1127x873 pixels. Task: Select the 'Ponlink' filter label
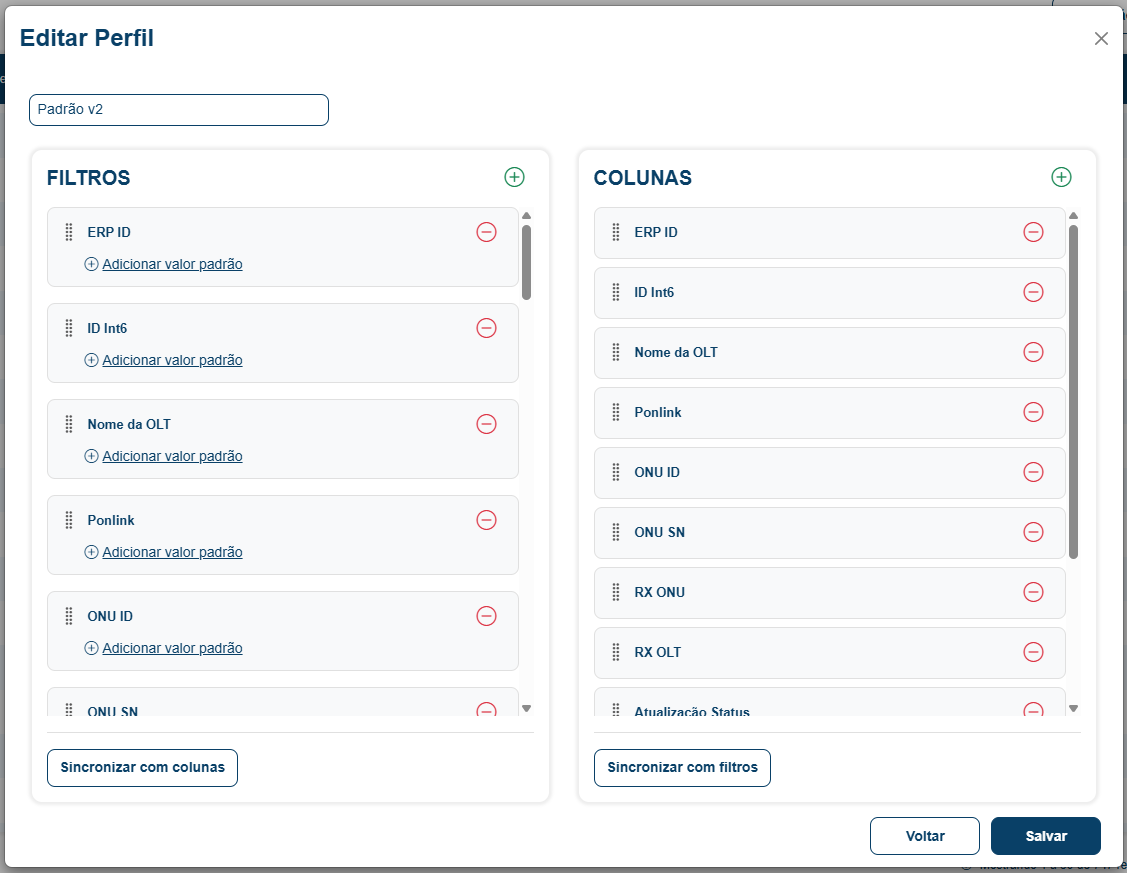tap(111, 520)
